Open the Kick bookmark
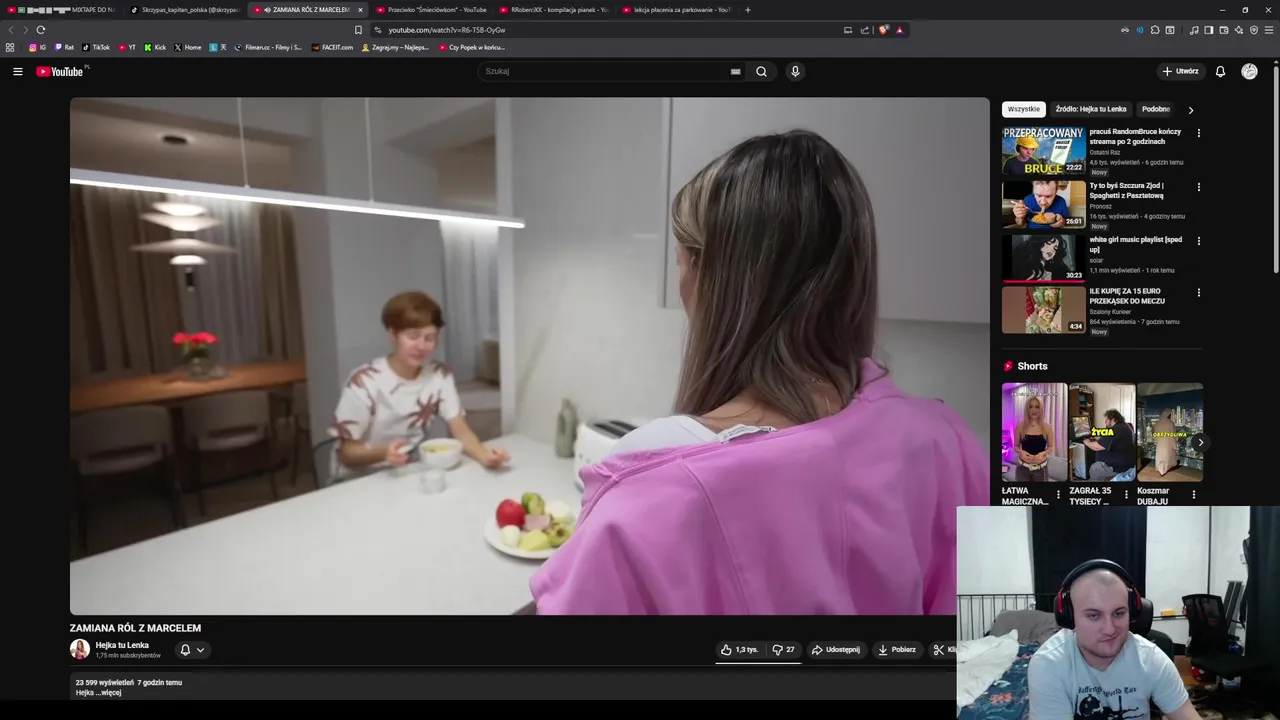This screenshot has height=720, width=1280. point(155,47)
